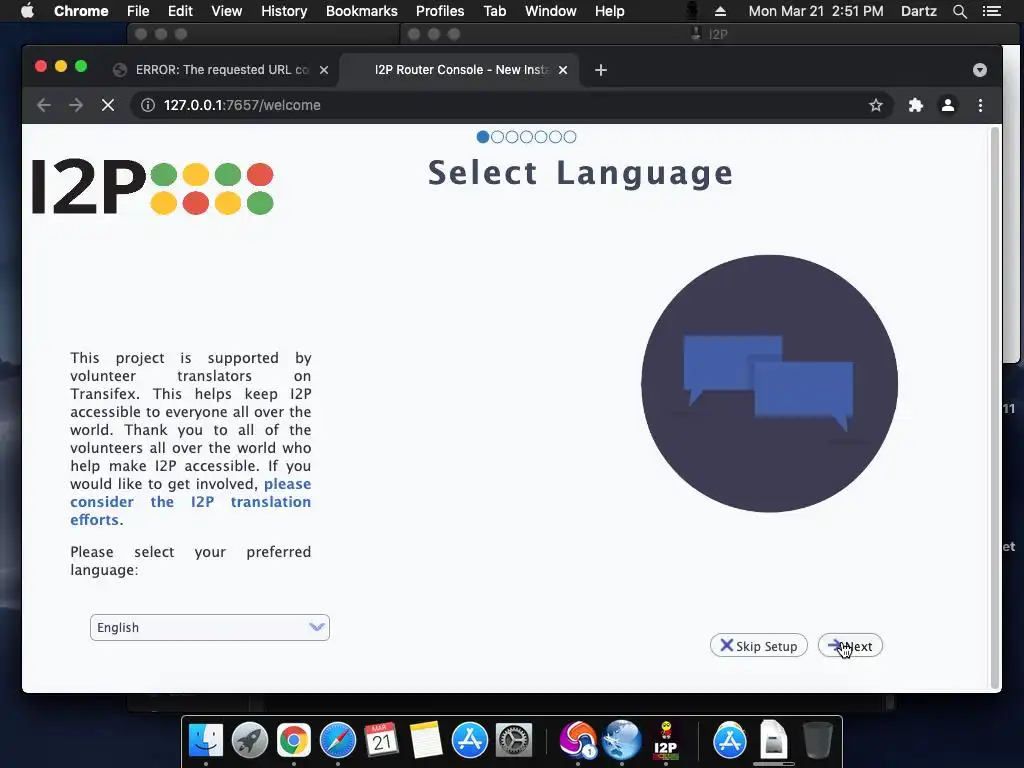Click the eject icon in menu bar

(x=720, y=11)
